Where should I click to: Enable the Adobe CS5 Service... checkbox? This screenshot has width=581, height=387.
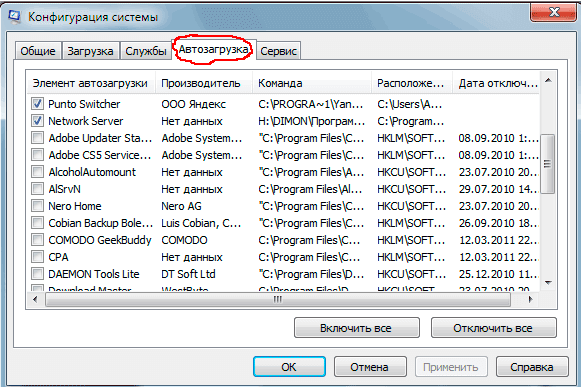click(x=37, y=155)
